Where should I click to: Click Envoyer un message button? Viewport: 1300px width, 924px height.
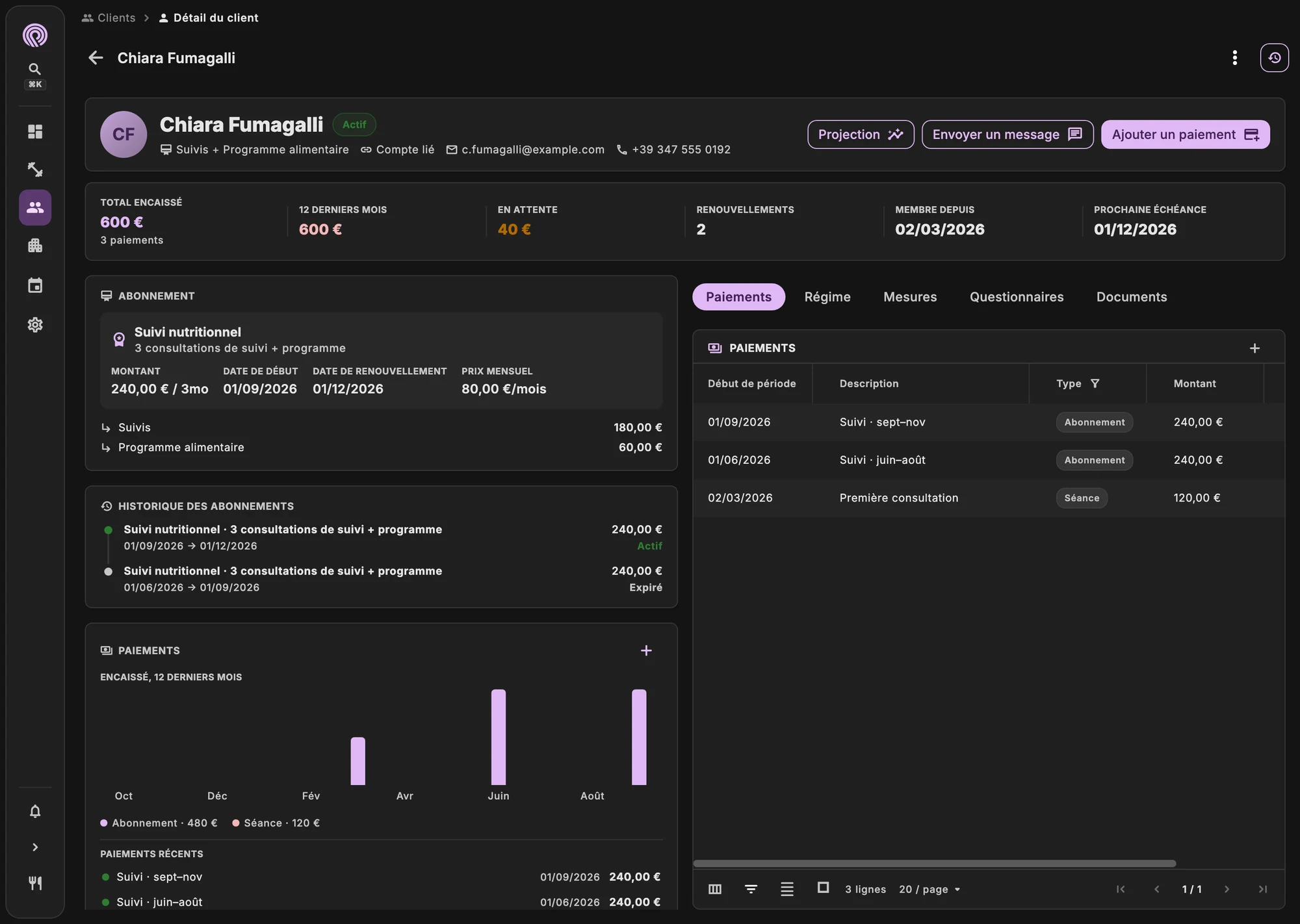[1007, 135]
